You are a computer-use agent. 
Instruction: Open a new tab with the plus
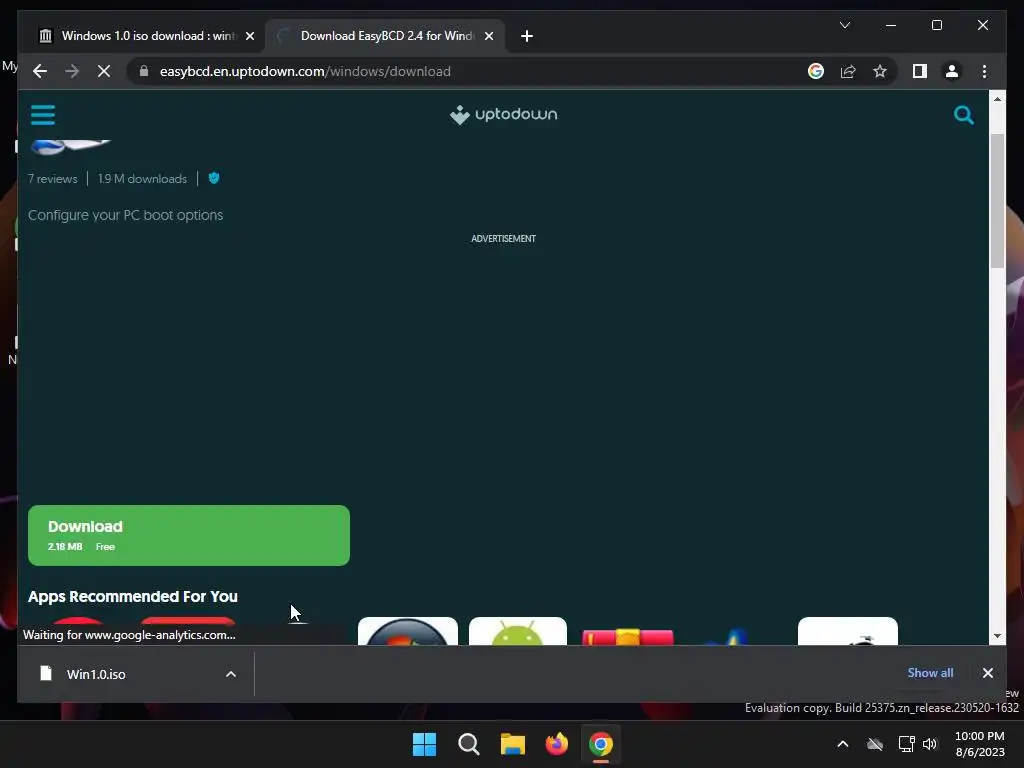(x=526, y=36)
